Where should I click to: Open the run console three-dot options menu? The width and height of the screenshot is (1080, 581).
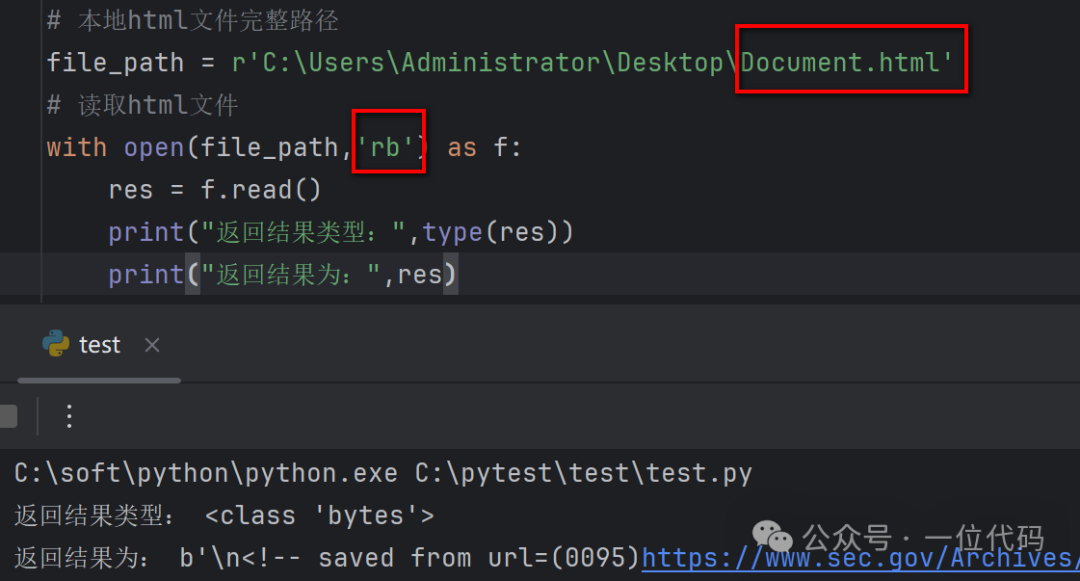68,416
